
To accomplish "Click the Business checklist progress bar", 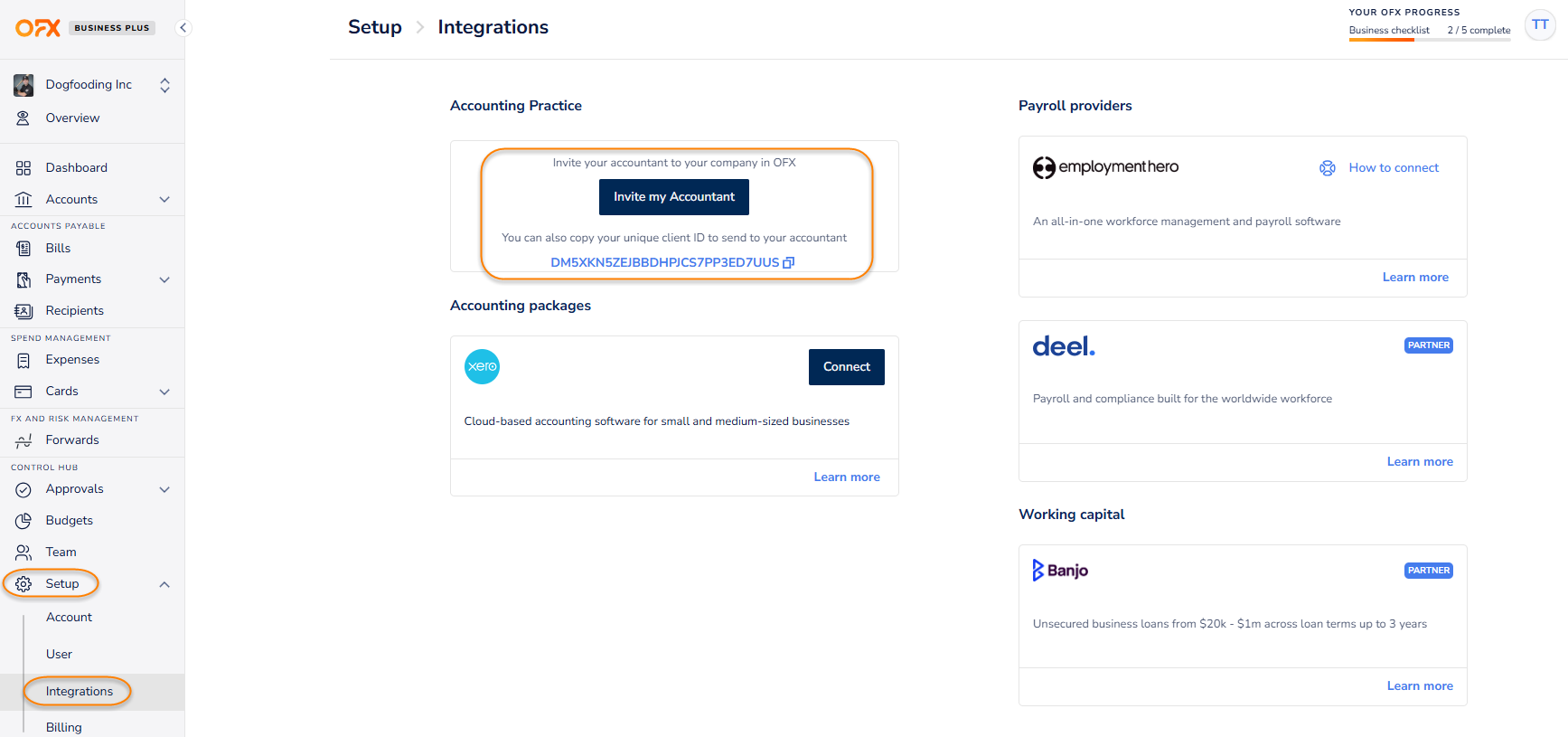I will (x=1430, y=40).
